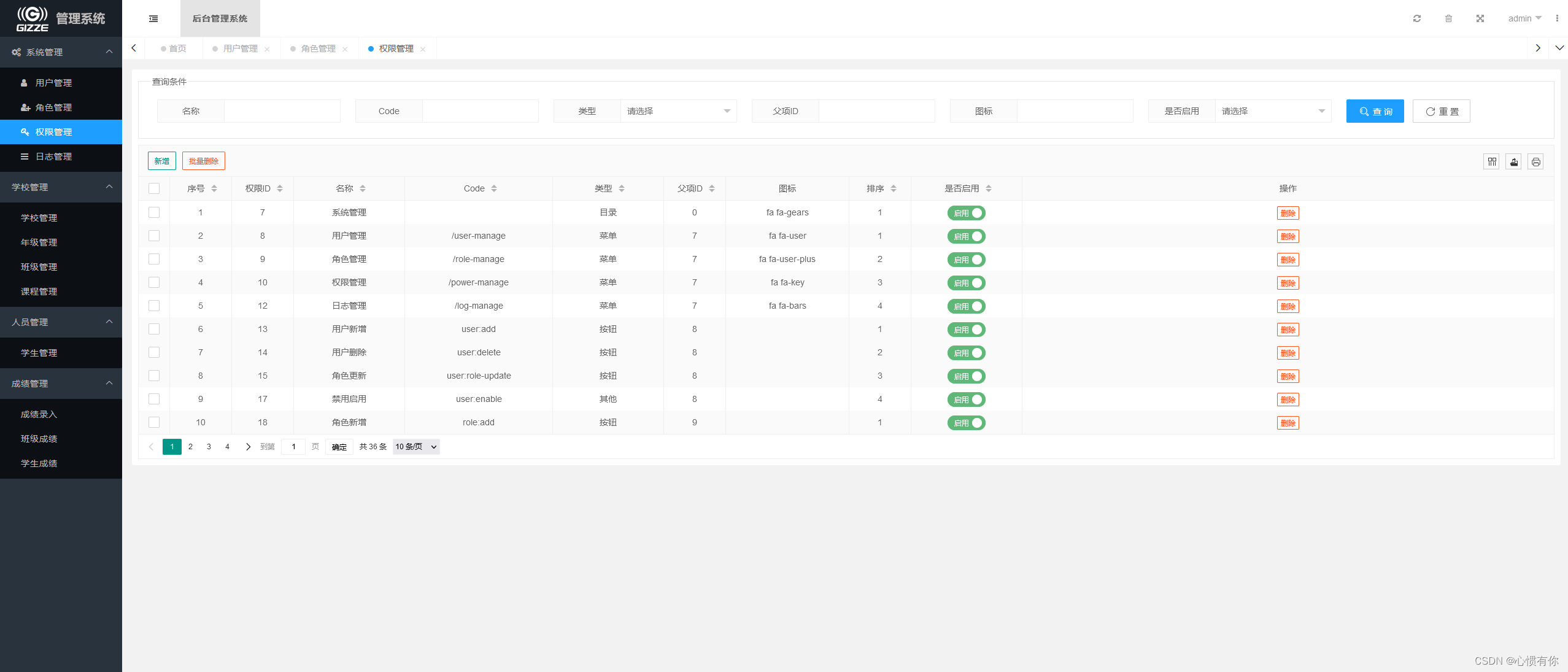
Task: Switch to the 用户管理 tab
Action: click(x=240, y=48)
